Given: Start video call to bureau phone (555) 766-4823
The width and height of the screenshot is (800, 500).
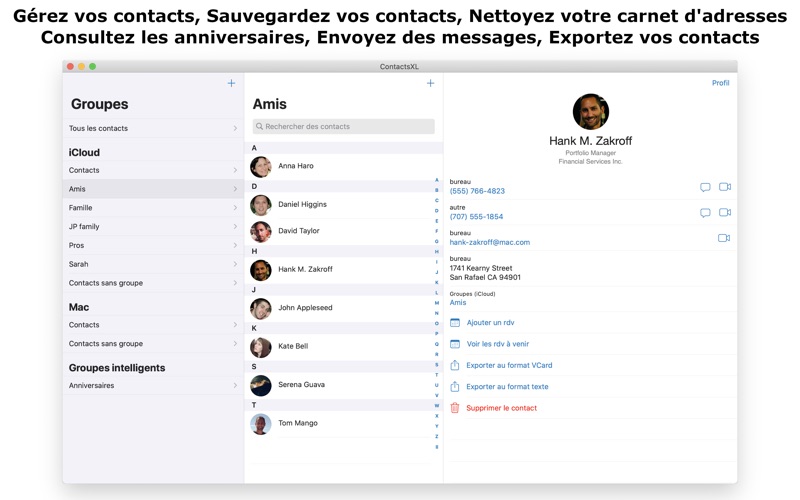Looking at the screenshot, I should pos(724,187).
